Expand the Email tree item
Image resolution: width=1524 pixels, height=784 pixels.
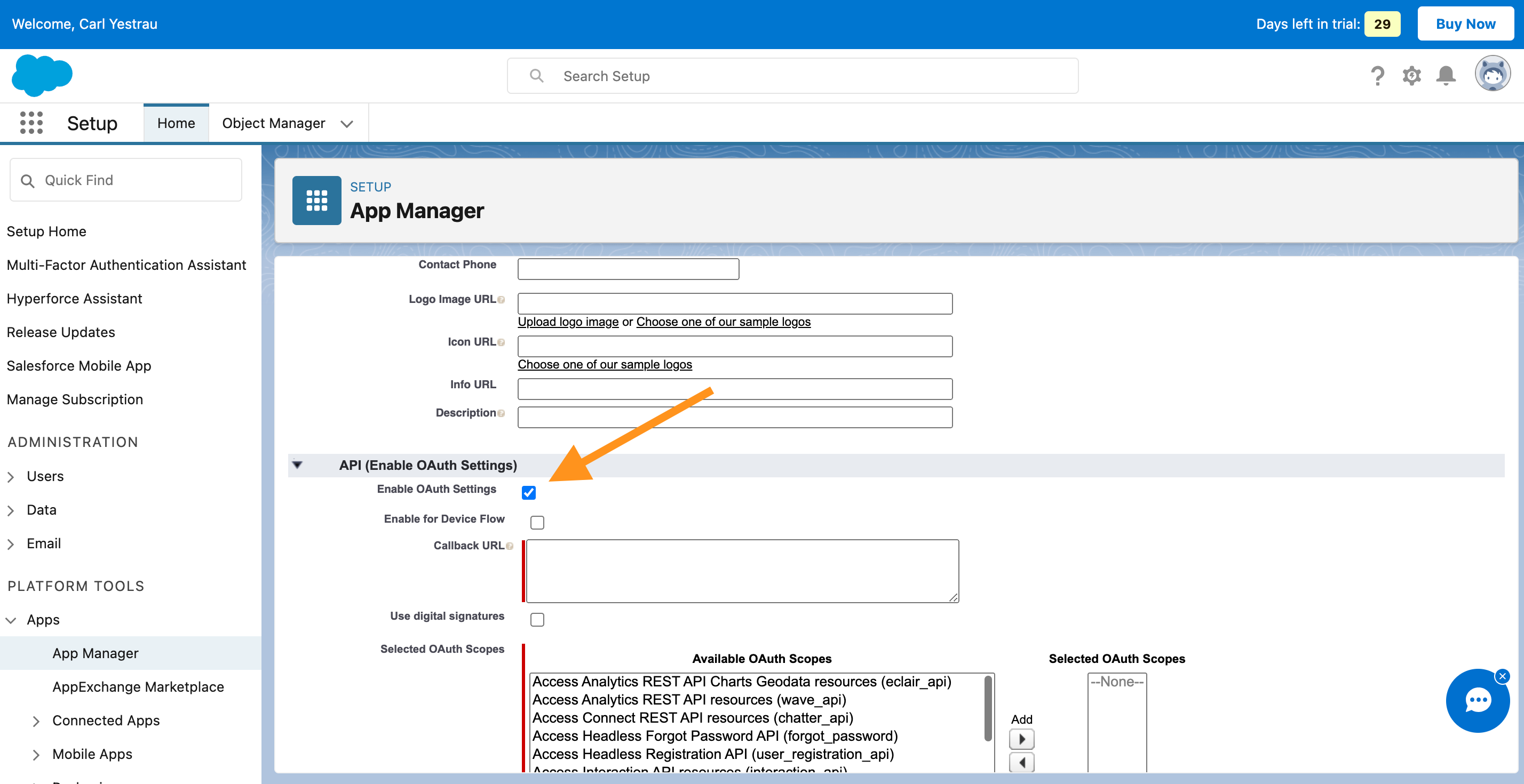tap(11, 544)
